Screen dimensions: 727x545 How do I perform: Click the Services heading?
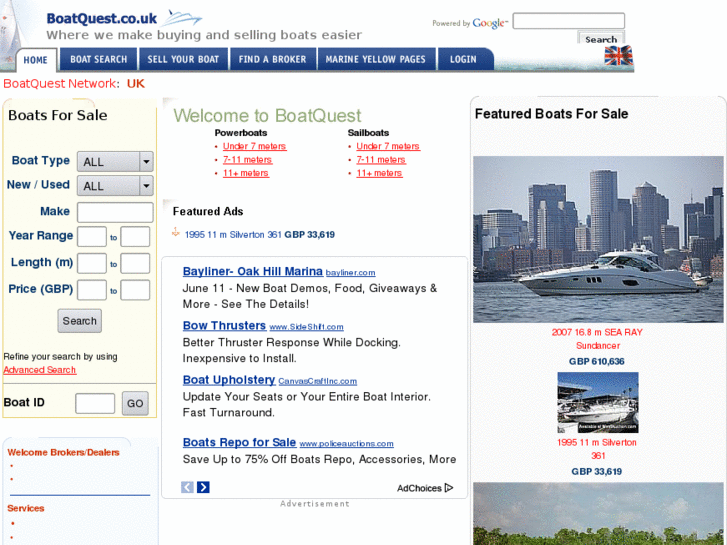click(26, 508)
